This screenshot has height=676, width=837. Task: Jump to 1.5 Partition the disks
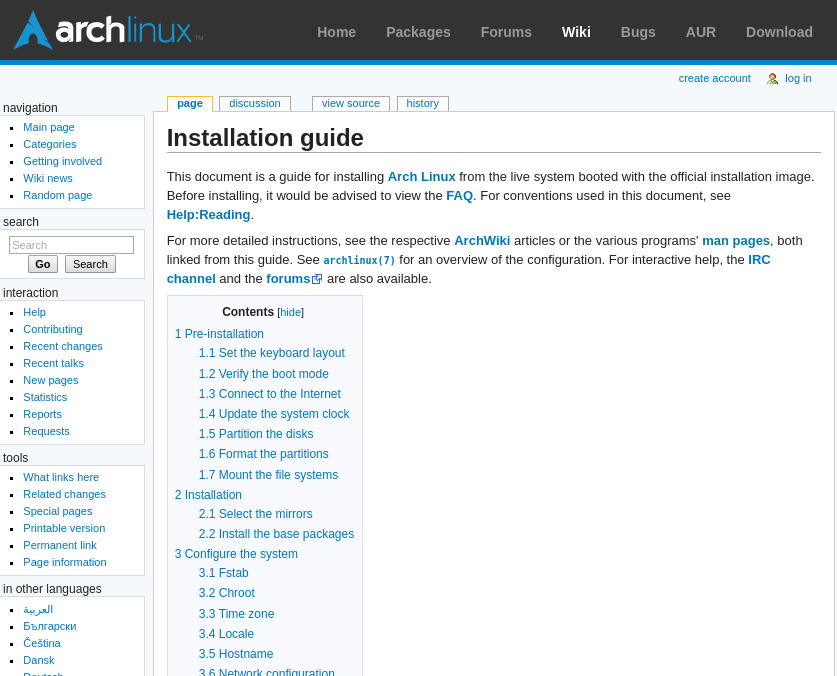[256, 434]
